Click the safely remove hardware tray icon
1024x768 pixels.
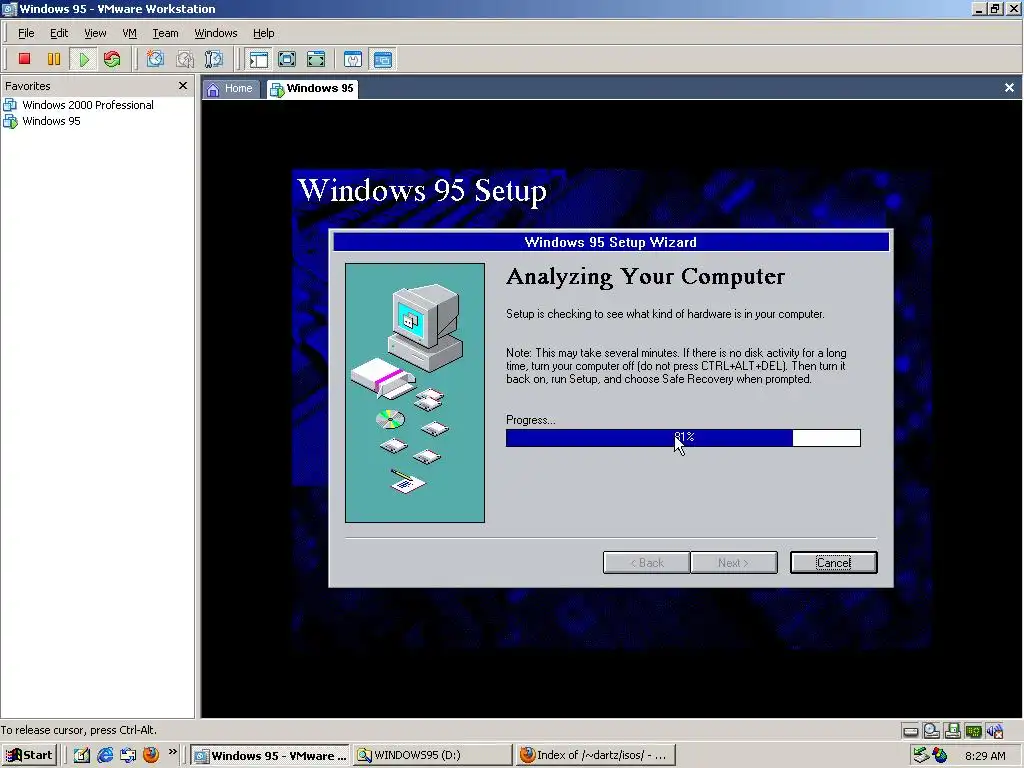921,755
